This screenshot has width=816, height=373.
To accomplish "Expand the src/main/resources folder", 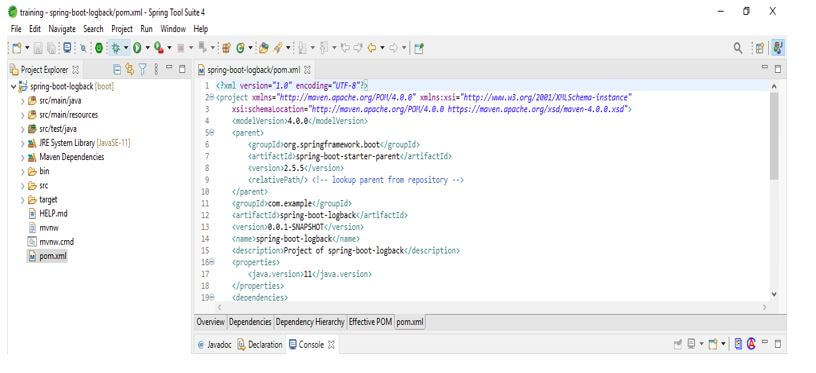I will tap(23, 115).
